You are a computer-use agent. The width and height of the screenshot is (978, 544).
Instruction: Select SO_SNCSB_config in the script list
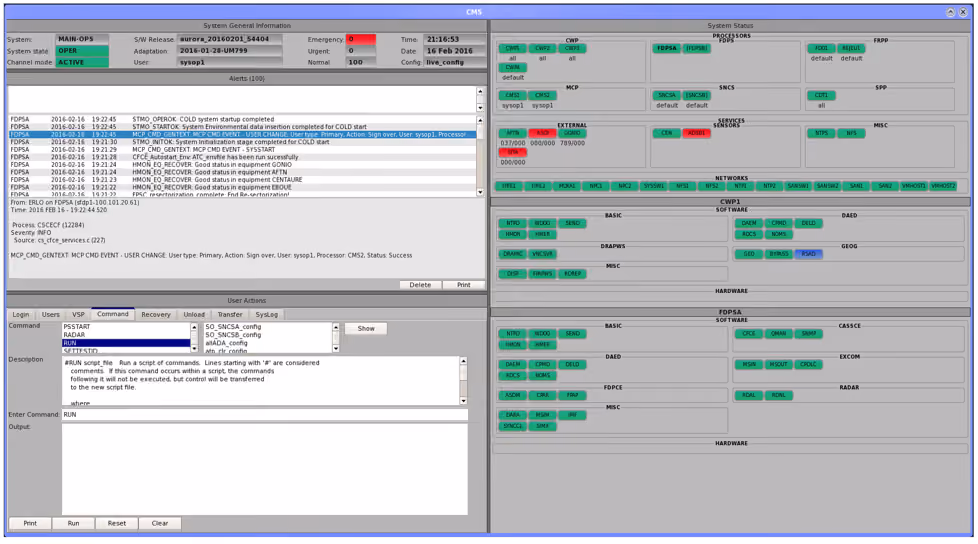point(268,334)
